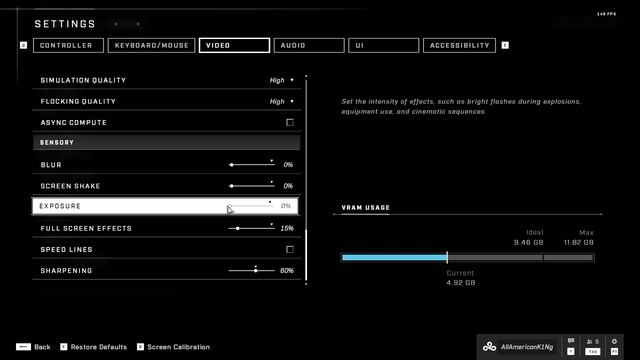This screenshot has height=360, width=640.
Task: Switch to the Controller tab
Action: [68, 45]
